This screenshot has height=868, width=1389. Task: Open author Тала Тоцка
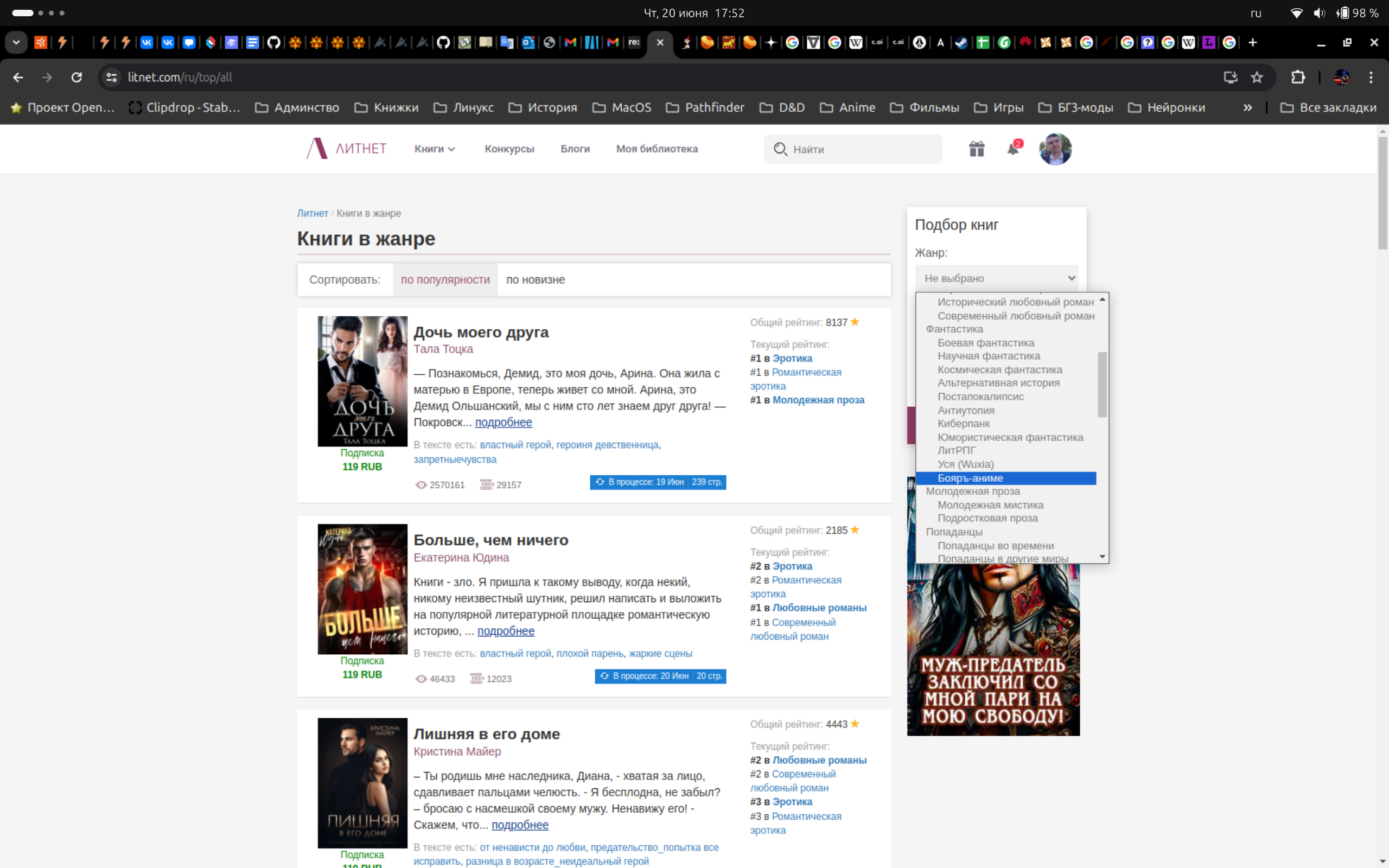[x=443, y=349]
